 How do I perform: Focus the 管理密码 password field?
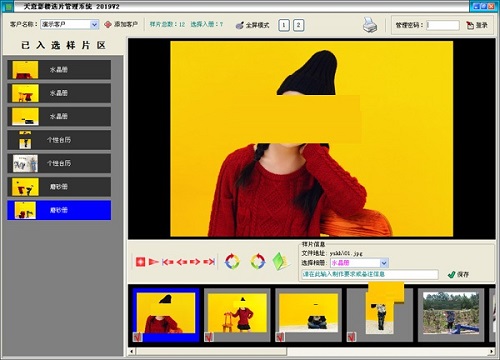443,25
